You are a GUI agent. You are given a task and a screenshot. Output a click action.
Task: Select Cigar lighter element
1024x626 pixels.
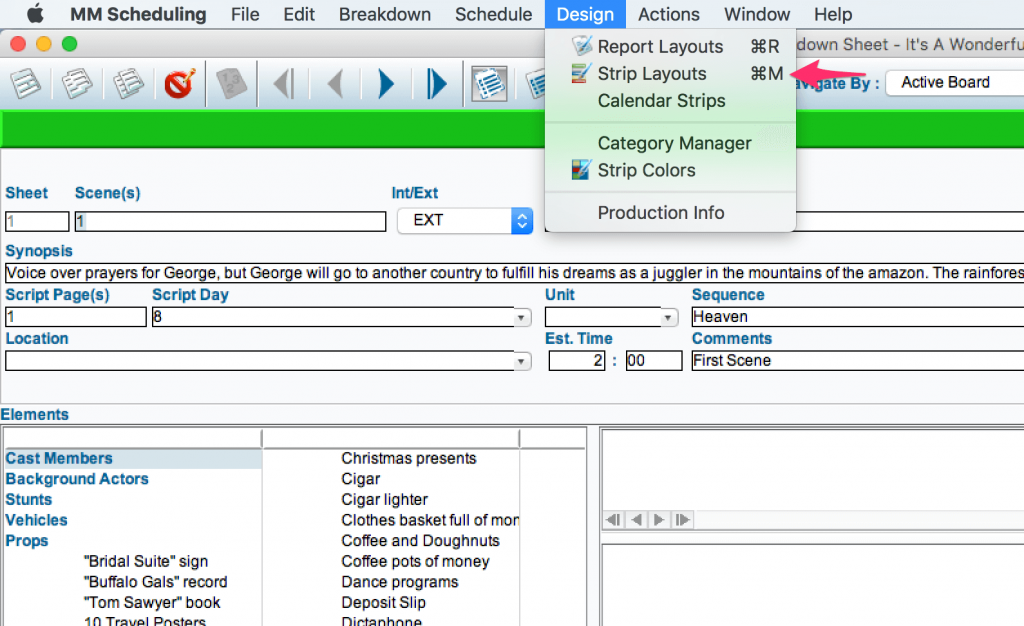pyautogui.click(x=385, y=500)
